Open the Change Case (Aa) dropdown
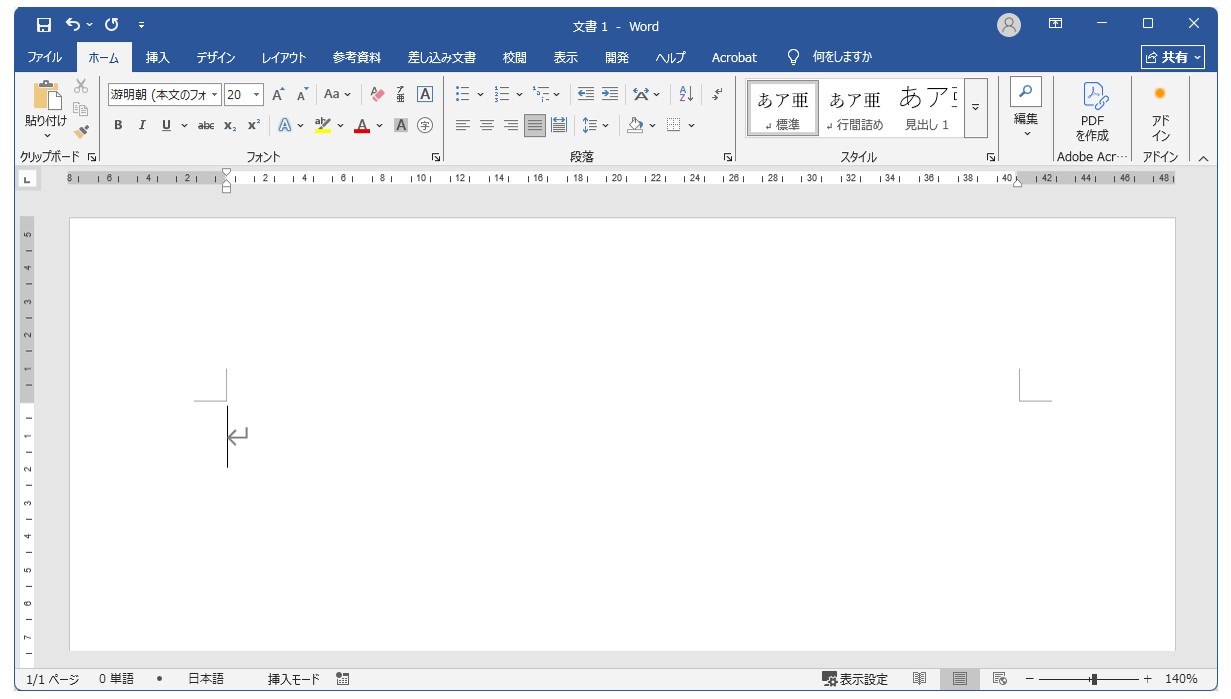The image size is (1231, 699). pyautogui.click(x=338, y=95)
